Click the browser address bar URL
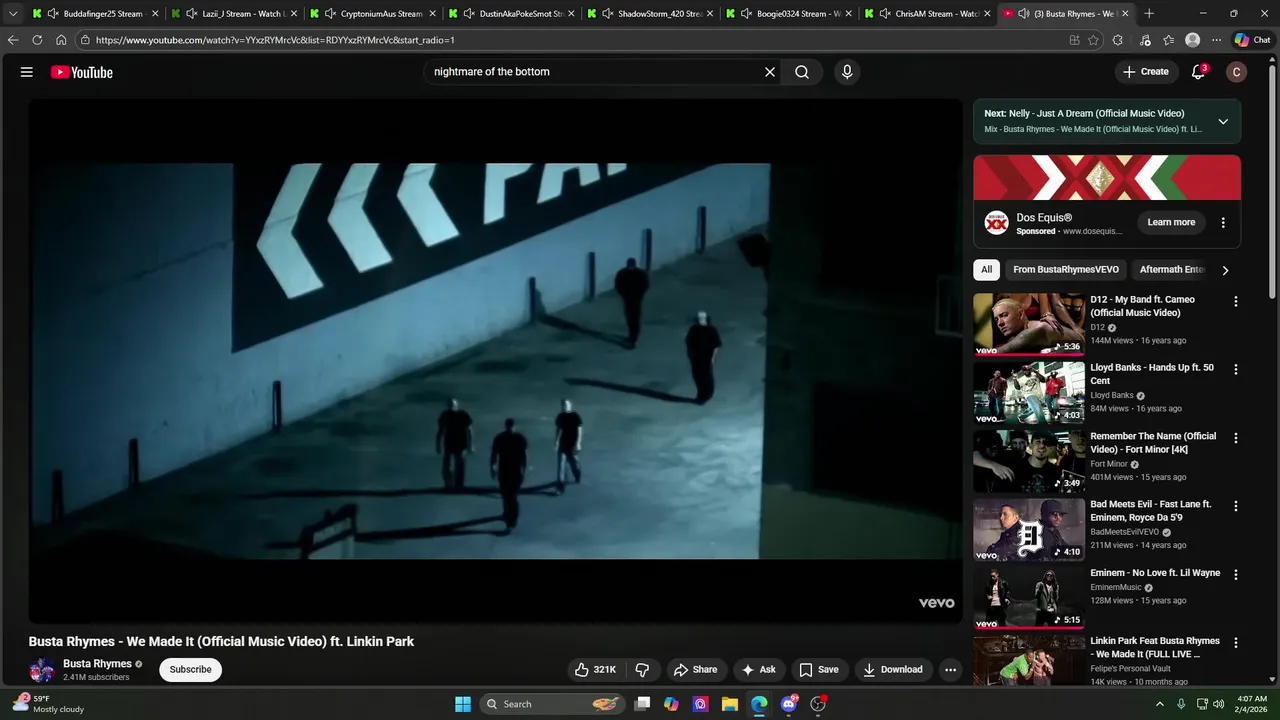Viewport: 1280px width, 720px height. click(275, 40)
